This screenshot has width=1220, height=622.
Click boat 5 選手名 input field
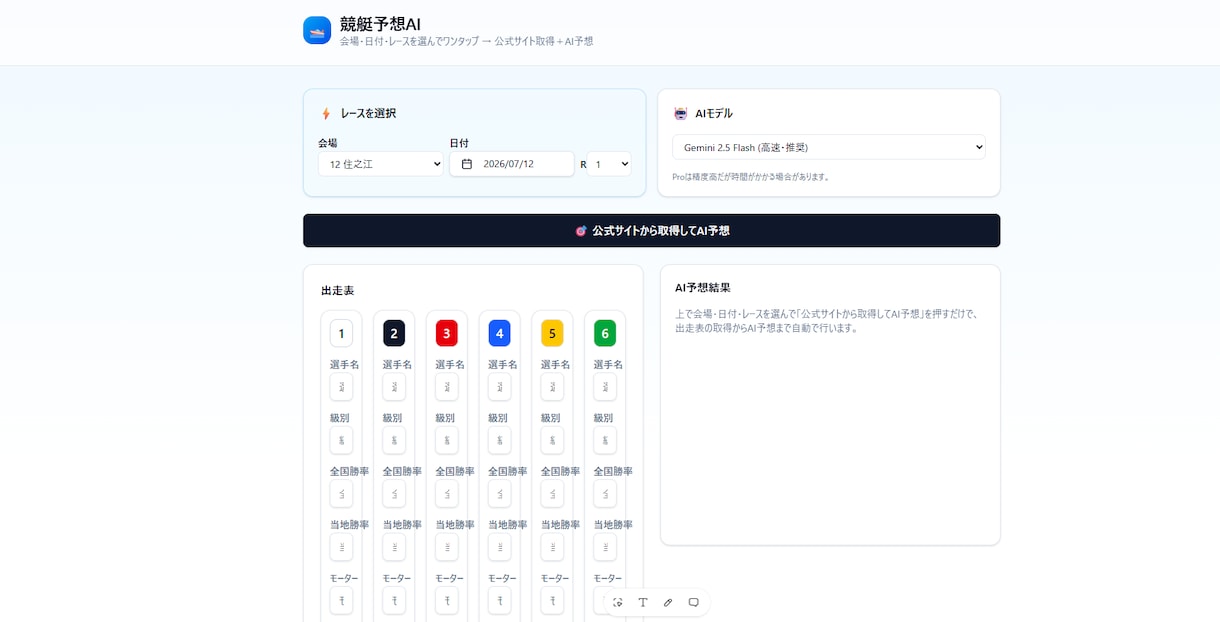552,387
